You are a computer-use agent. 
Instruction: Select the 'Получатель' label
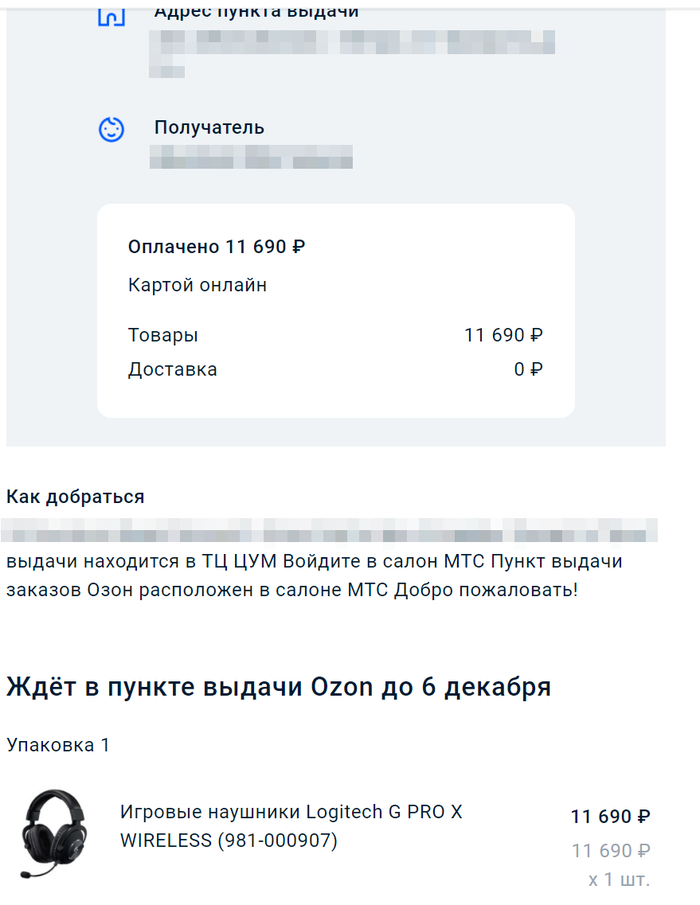click(x=209, y=128)
